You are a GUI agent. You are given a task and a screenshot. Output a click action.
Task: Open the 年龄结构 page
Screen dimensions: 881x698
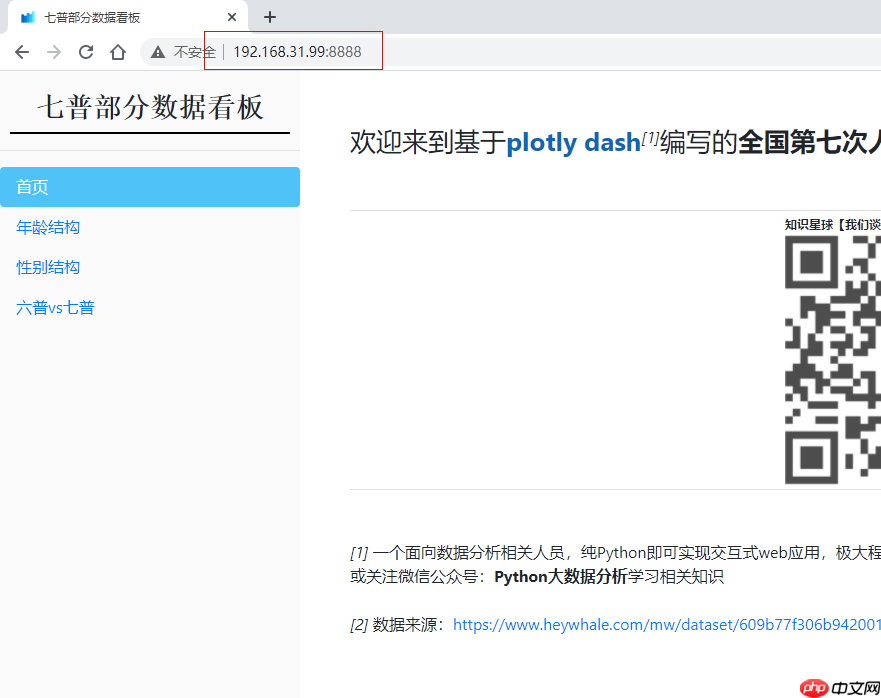point(47,227)
